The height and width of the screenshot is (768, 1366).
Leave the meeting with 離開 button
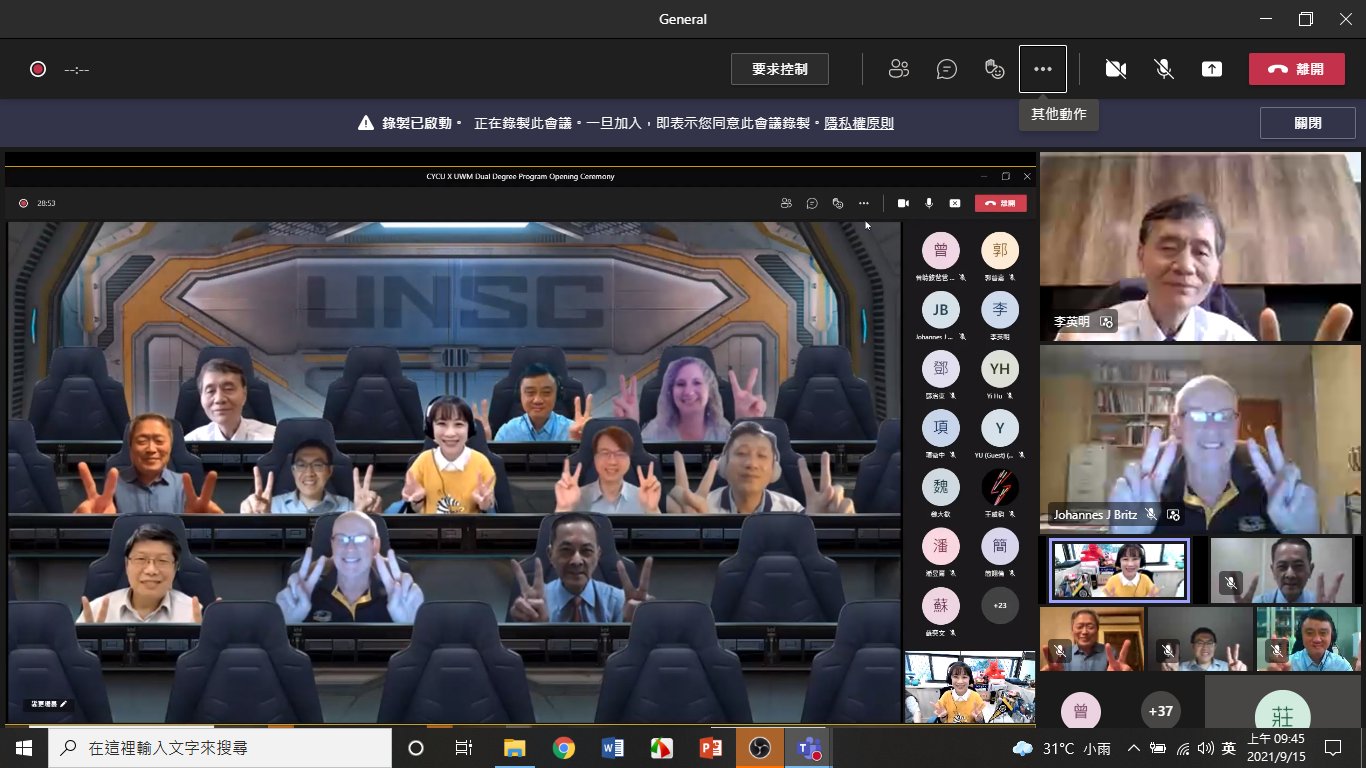point(1296,69)
